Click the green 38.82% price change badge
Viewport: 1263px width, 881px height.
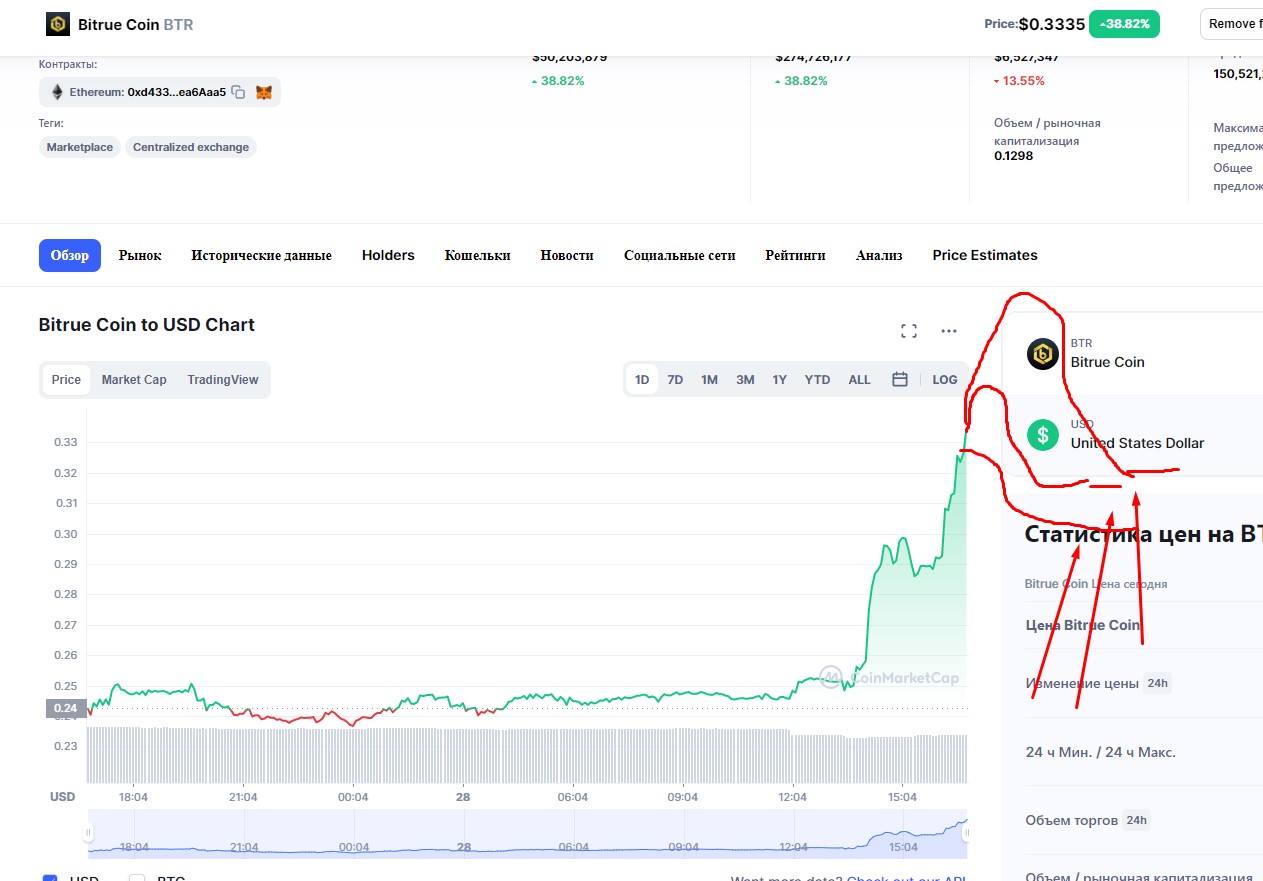(1124, 24)
